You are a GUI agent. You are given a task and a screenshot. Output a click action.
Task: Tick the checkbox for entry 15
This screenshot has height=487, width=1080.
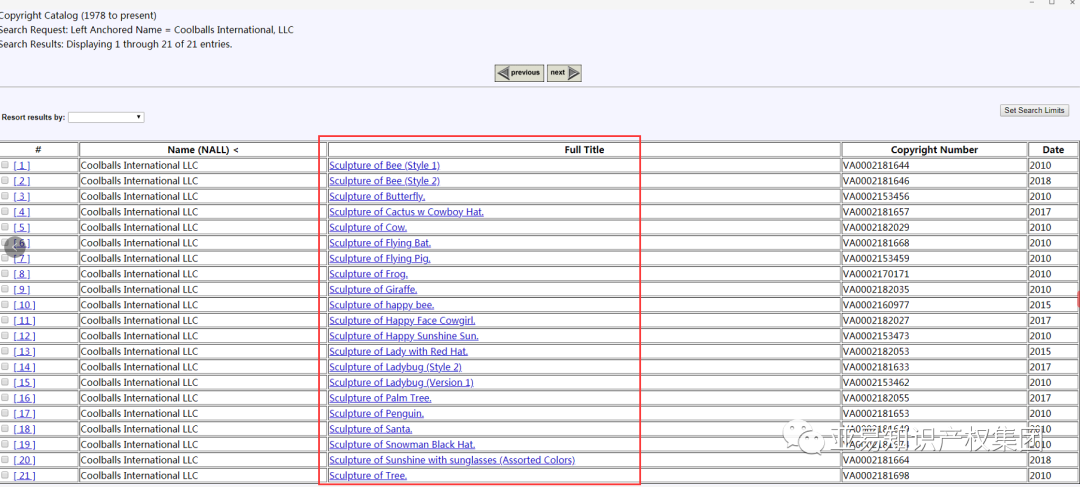[6, 382]
